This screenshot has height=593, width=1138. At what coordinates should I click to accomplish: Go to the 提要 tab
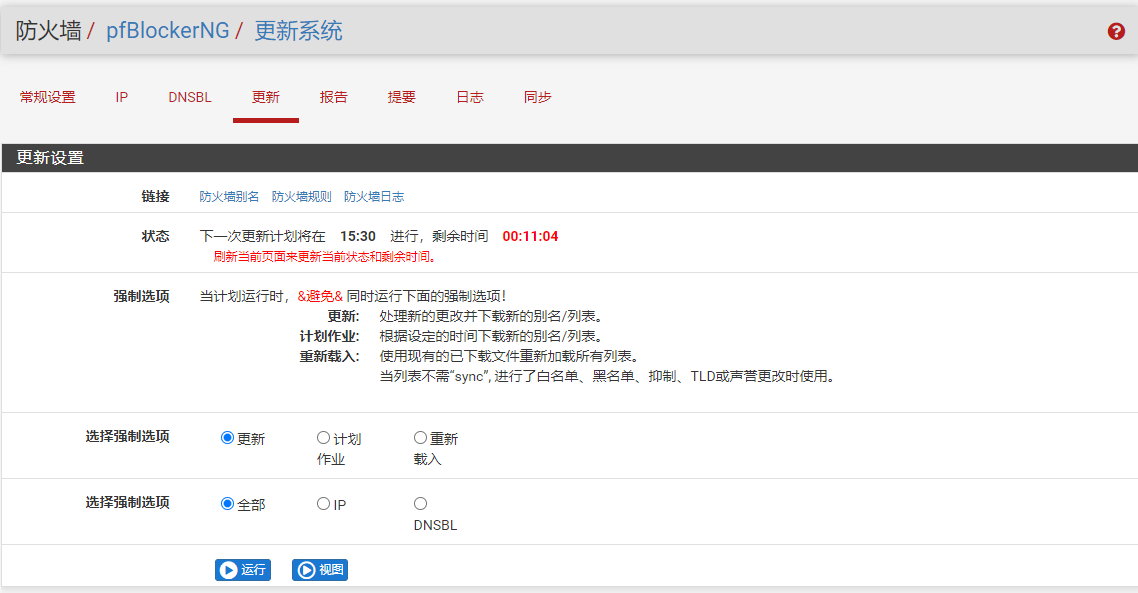[x=402, y=97]
